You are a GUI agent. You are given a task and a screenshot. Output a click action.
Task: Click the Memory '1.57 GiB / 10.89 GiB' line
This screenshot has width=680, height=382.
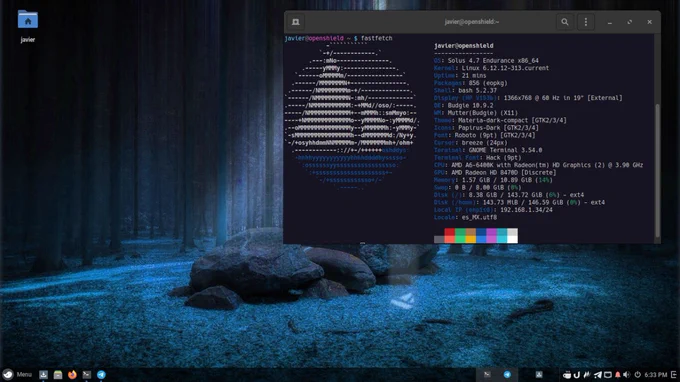493,180
